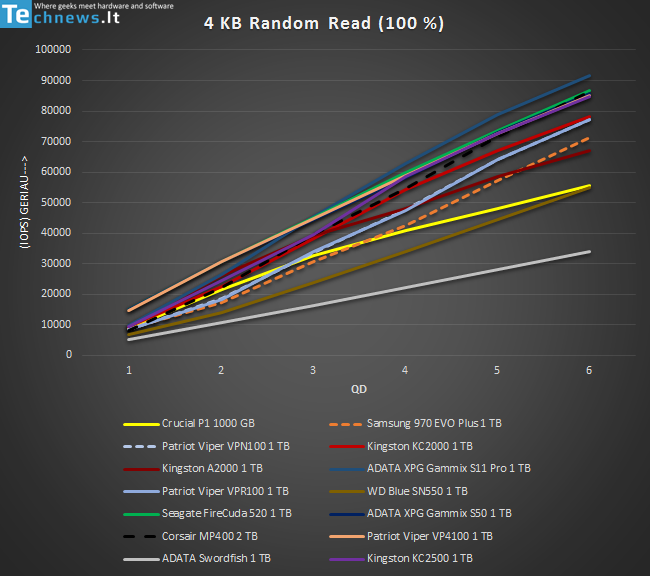Click the x-axis tick label 3
The height and width of the screenshot is (576, 650).
click(x=313, y=370)
